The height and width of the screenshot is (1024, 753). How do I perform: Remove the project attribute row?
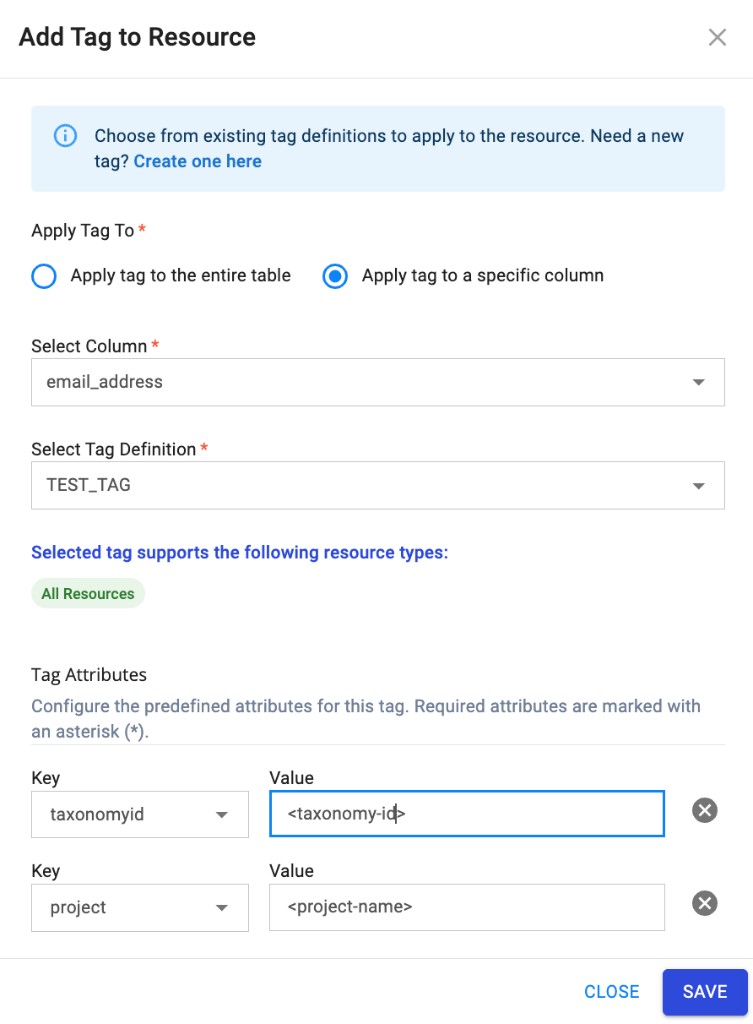pos(704,903)
